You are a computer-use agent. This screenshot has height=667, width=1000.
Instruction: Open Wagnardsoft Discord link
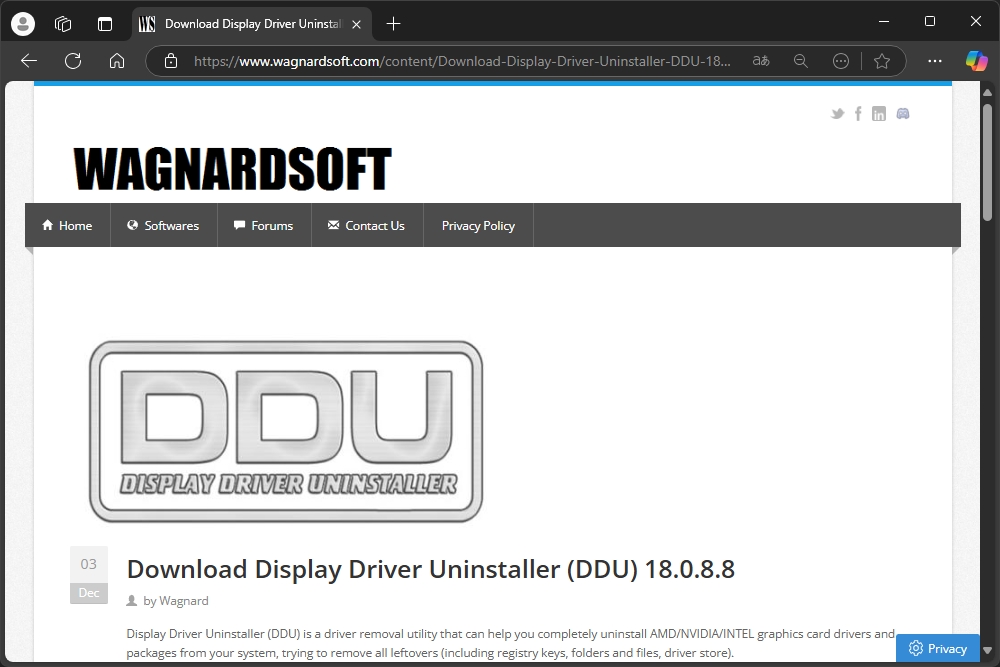[903, 114]
